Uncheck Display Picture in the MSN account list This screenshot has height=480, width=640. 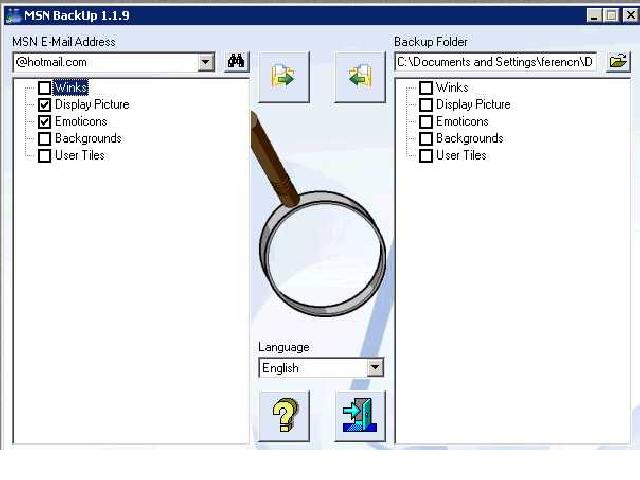(x=44, y=105)
